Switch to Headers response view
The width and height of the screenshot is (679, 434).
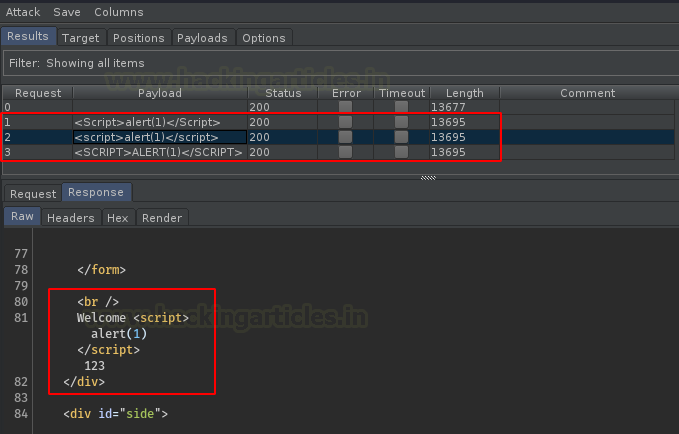tap(71, 218)
